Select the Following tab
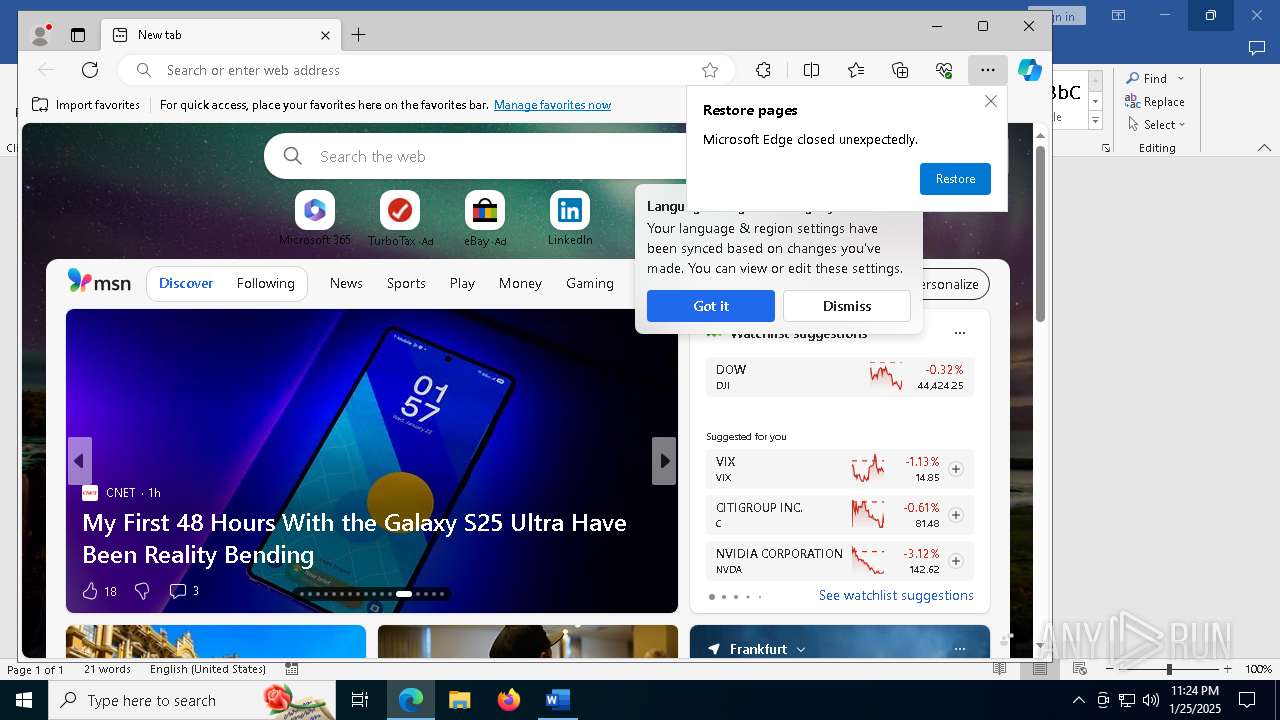 [266, 283]
